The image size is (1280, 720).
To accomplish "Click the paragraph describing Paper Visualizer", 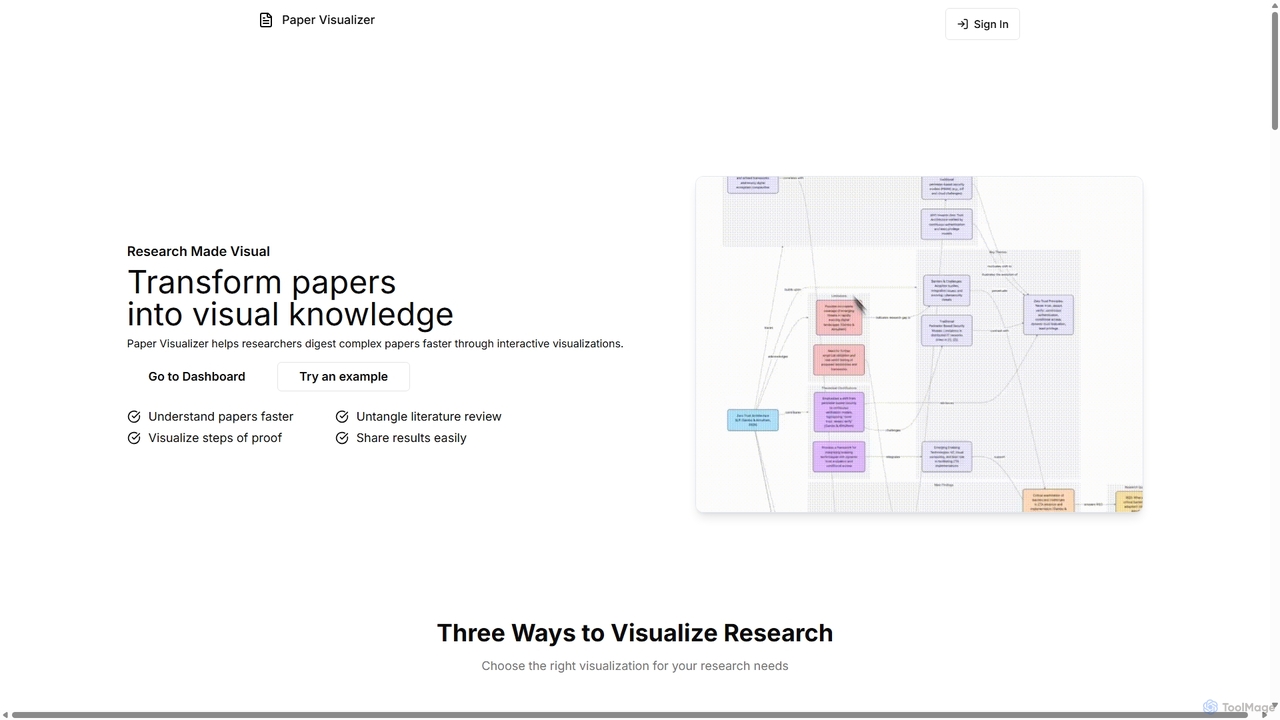I will (x=375, y=344).
